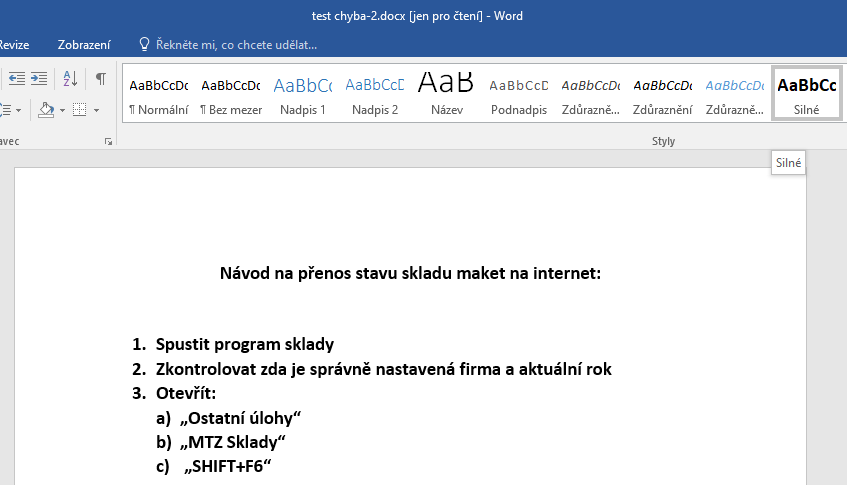Open the line spacing dropdown arrow

[17, 110]
